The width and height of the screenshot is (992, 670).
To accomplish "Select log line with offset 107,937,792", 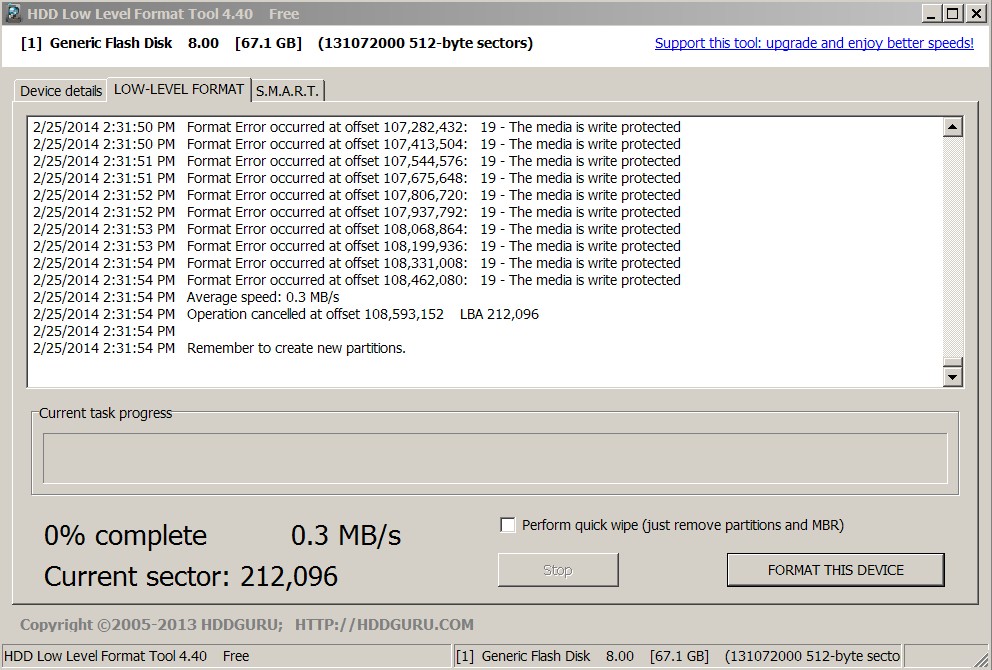I will coord(357,213).
